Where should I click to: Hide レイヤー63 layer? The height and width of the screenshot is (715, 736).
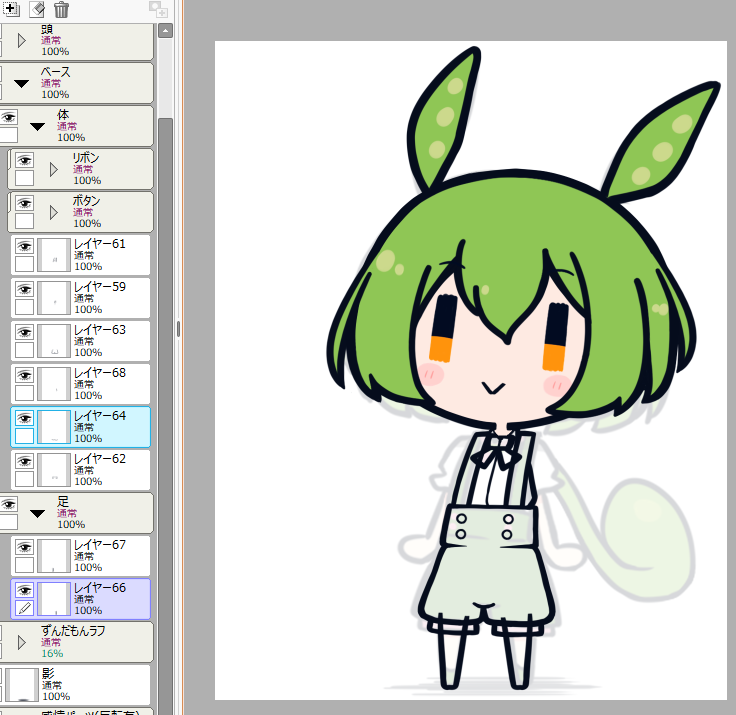point(24,332)
